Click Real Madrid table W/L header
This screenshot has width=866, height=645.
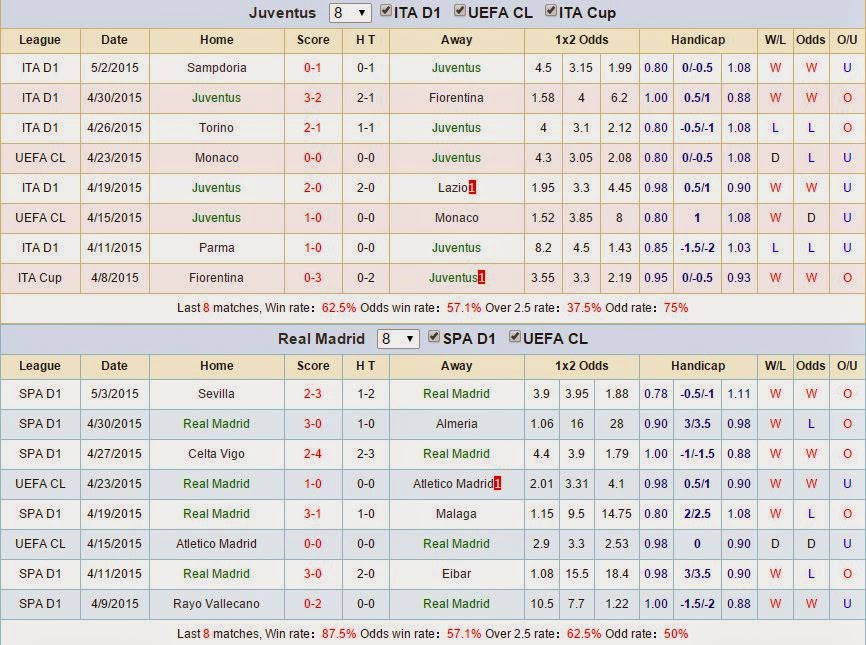click(x=775, y=366)
